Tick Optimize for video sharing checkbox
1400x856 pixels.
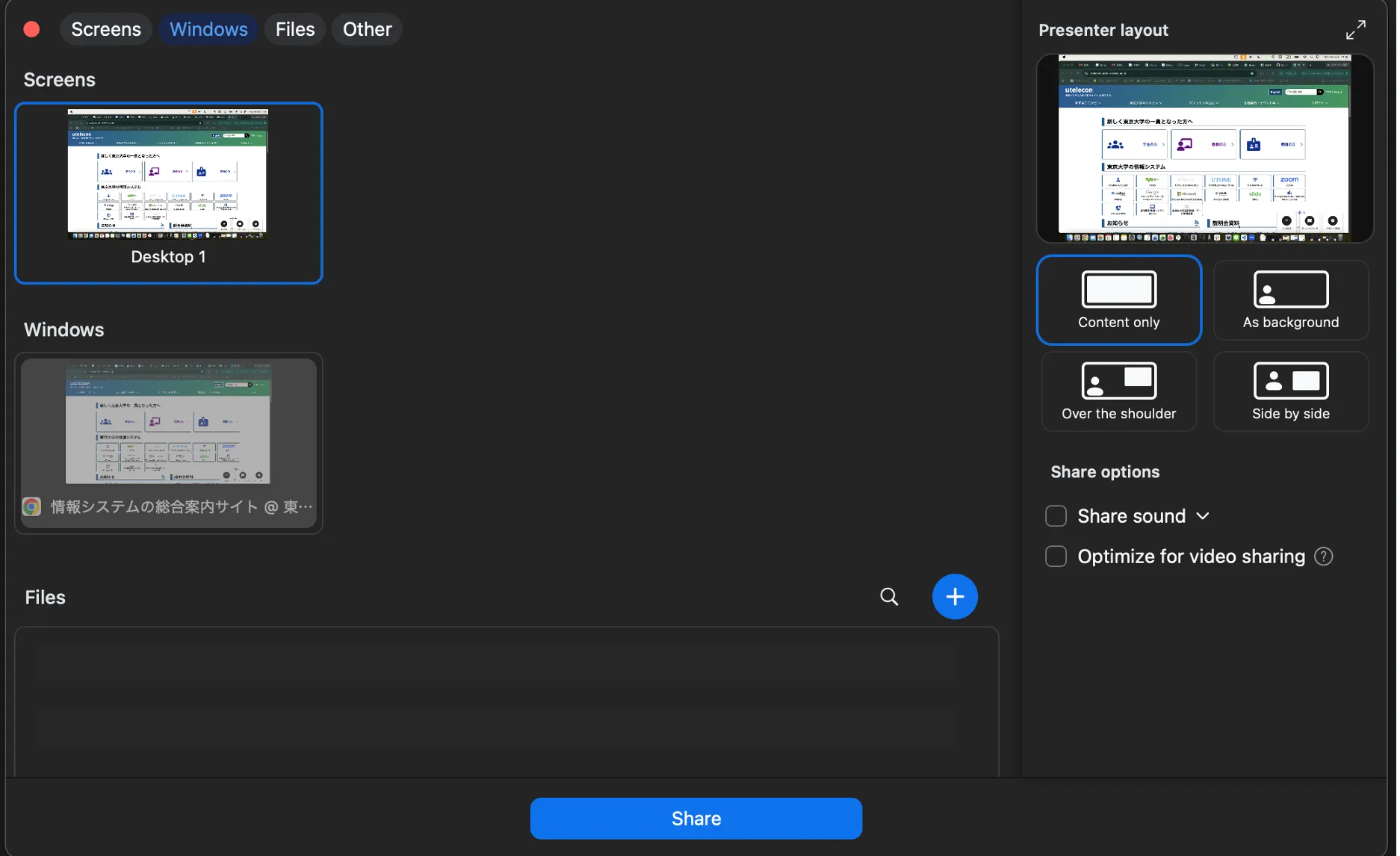coord(1055,556)
